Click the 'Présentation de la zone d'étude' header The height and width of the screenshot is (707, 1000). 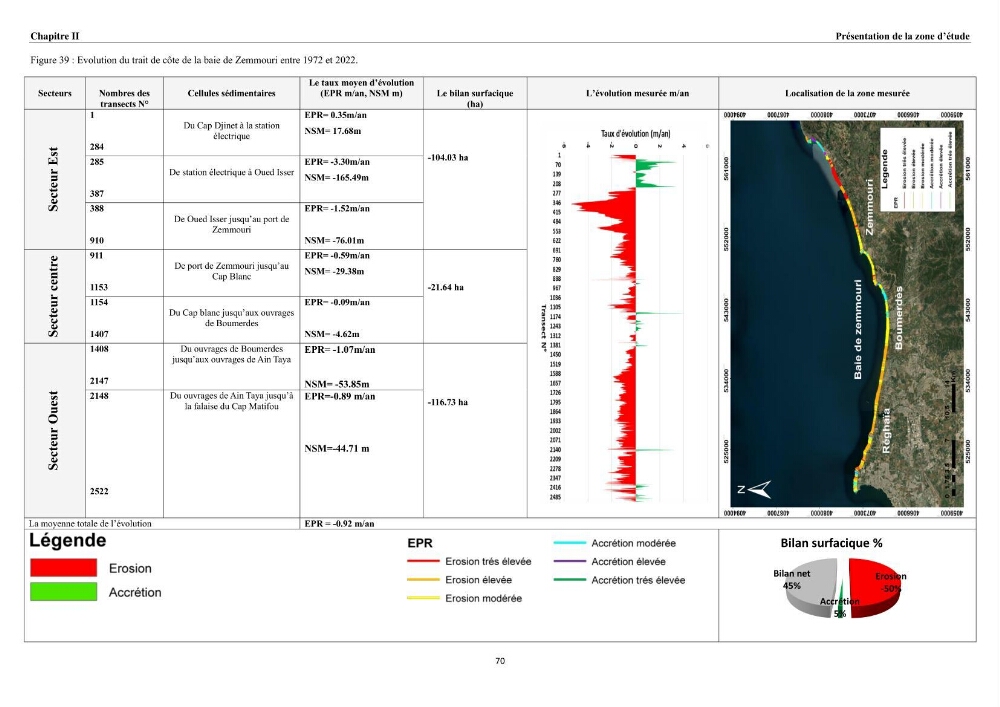(902, 36)
